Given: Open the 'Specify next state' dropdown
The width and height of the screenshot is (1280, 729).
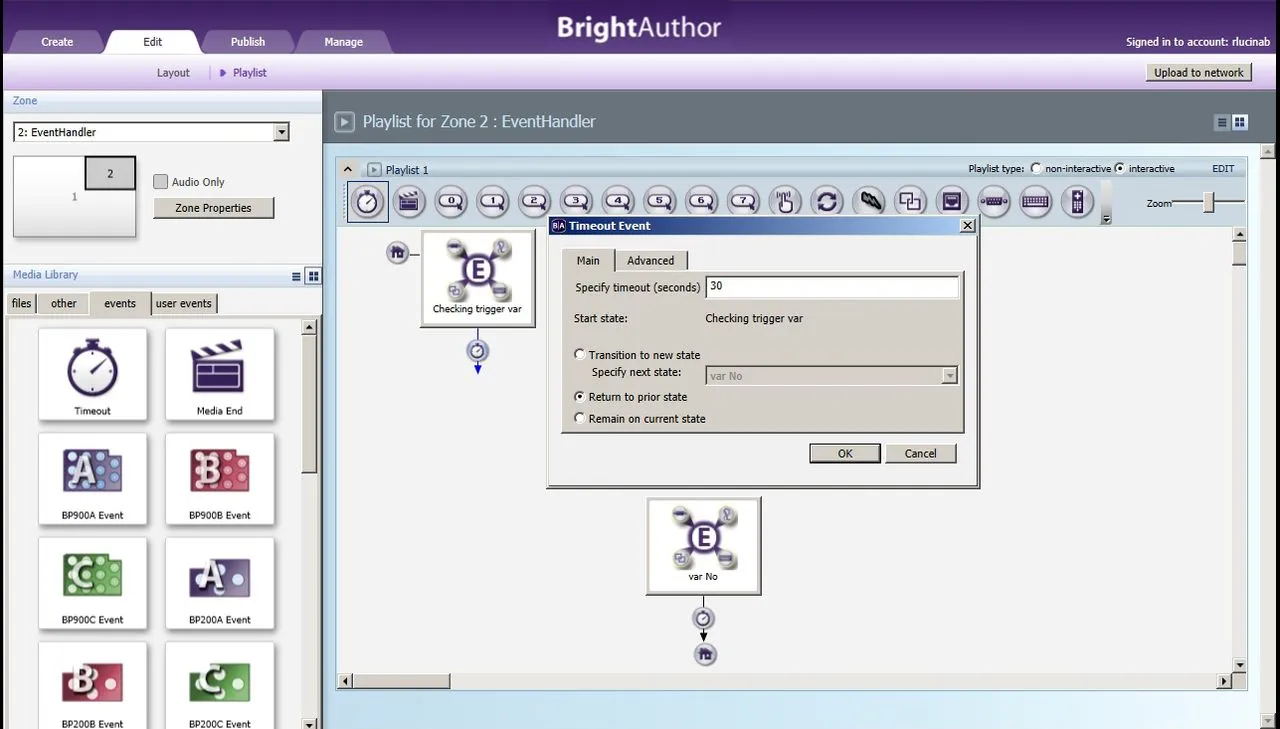Looking at the screenshot, I should point(950,376).
